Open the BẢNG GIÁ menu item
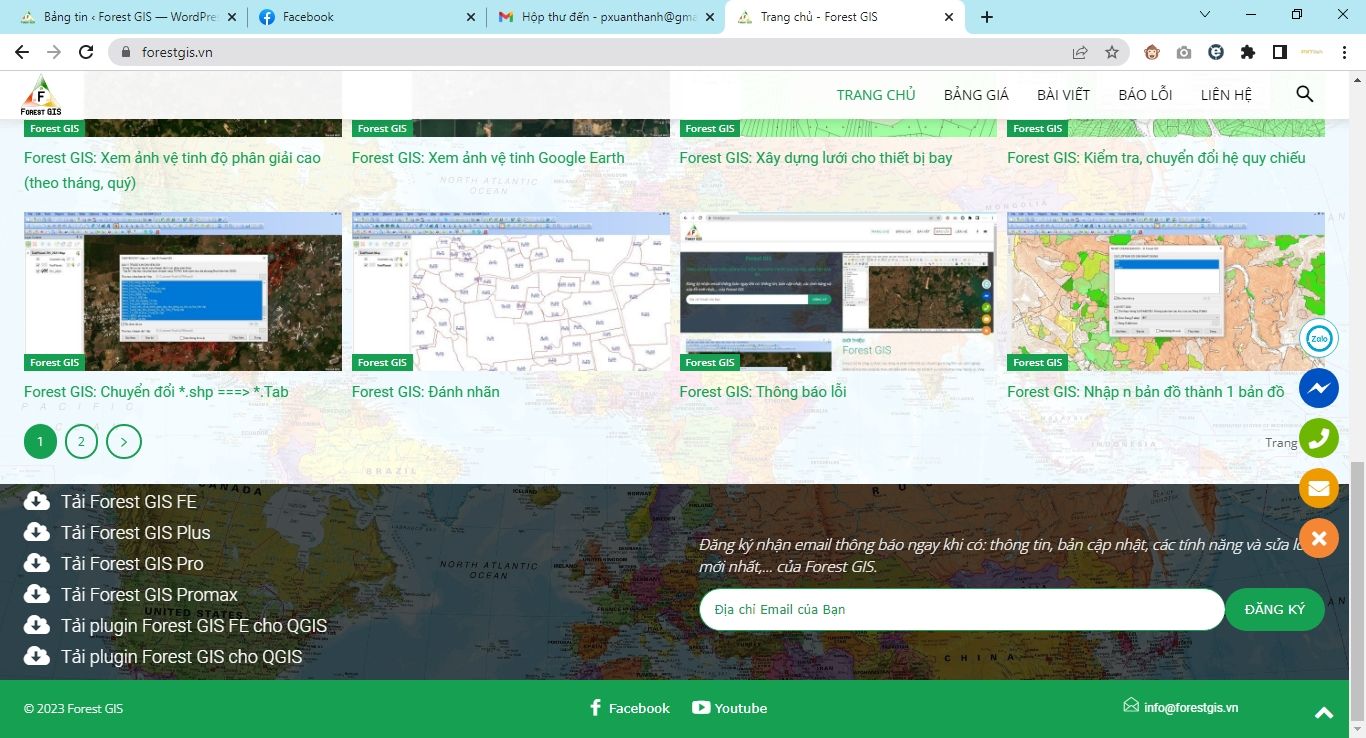The height and width of the screenshot is (738, 1366). pos(976,95)
